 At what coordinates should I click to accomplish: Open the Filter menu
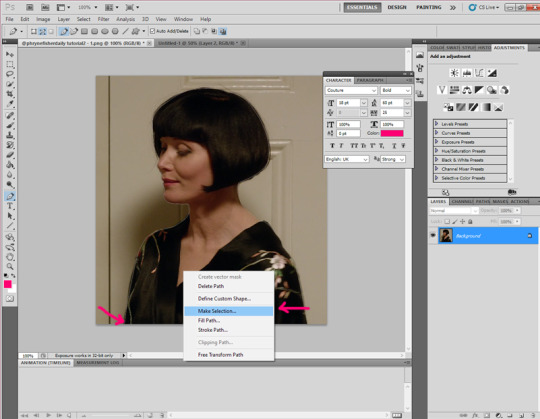[x=103, y=19]
